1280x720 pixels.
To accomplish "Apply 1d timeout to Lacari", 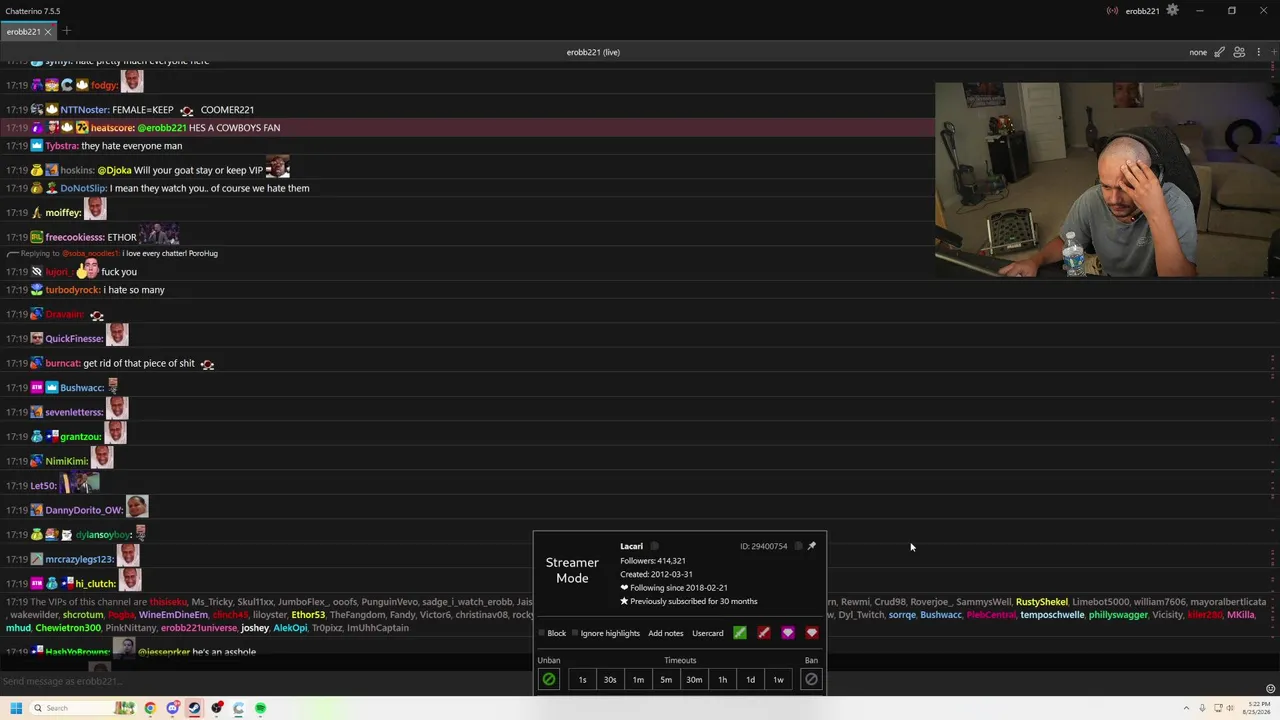I will point(750,680).
